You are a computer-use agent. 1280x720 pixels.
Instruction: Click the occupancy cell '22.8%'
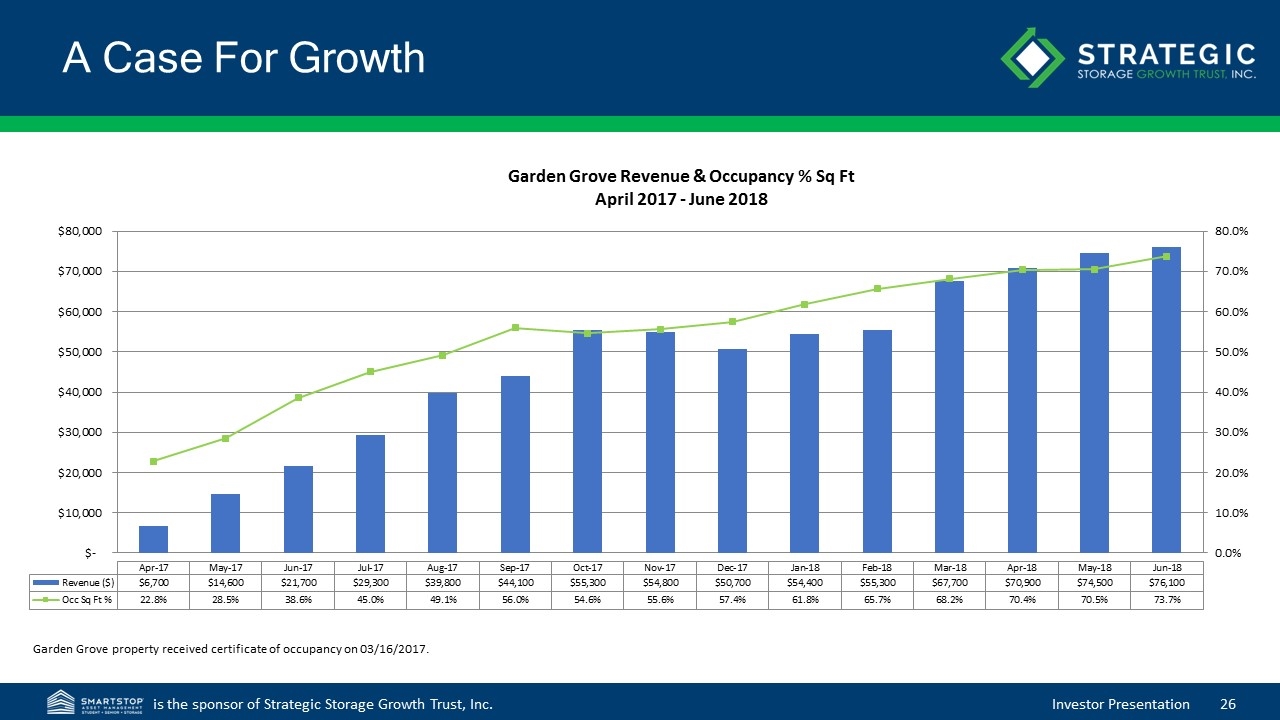(153, 600)
